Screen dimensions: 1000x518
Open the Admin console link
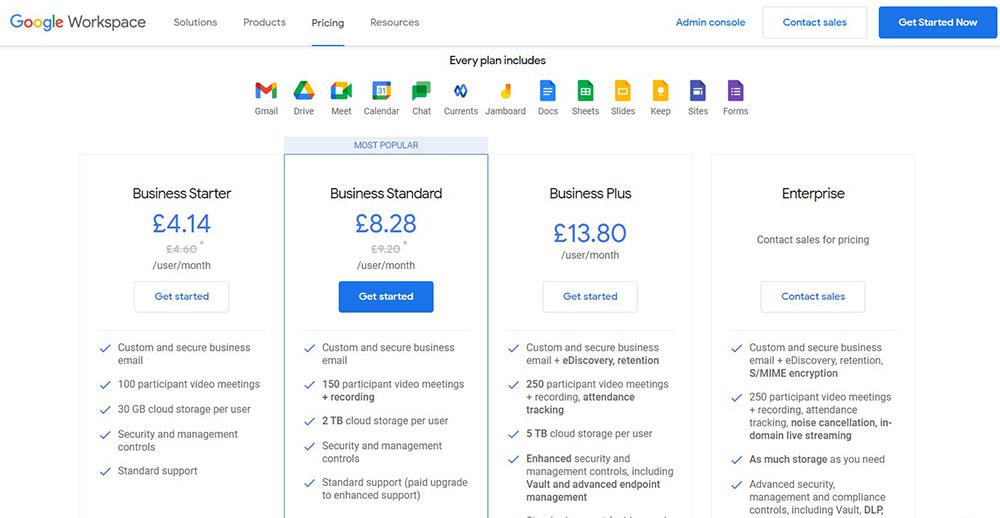pos(710,22)
